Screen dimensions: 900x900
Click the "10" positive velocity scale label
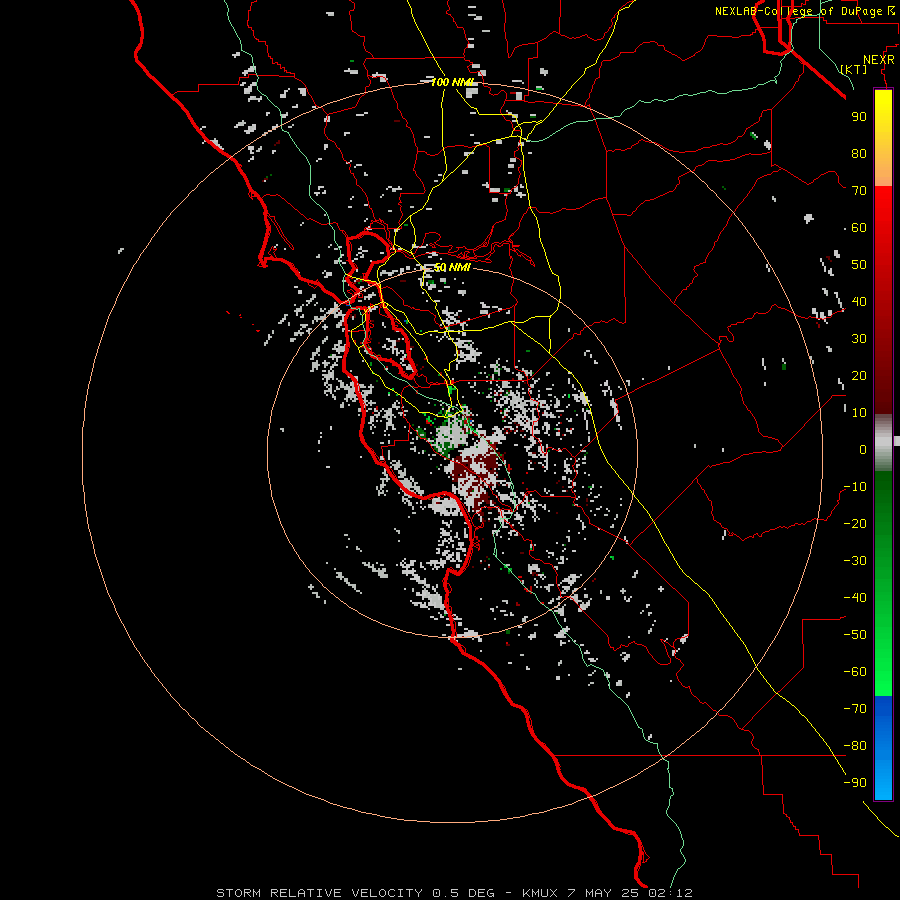[x=859, y=413]
